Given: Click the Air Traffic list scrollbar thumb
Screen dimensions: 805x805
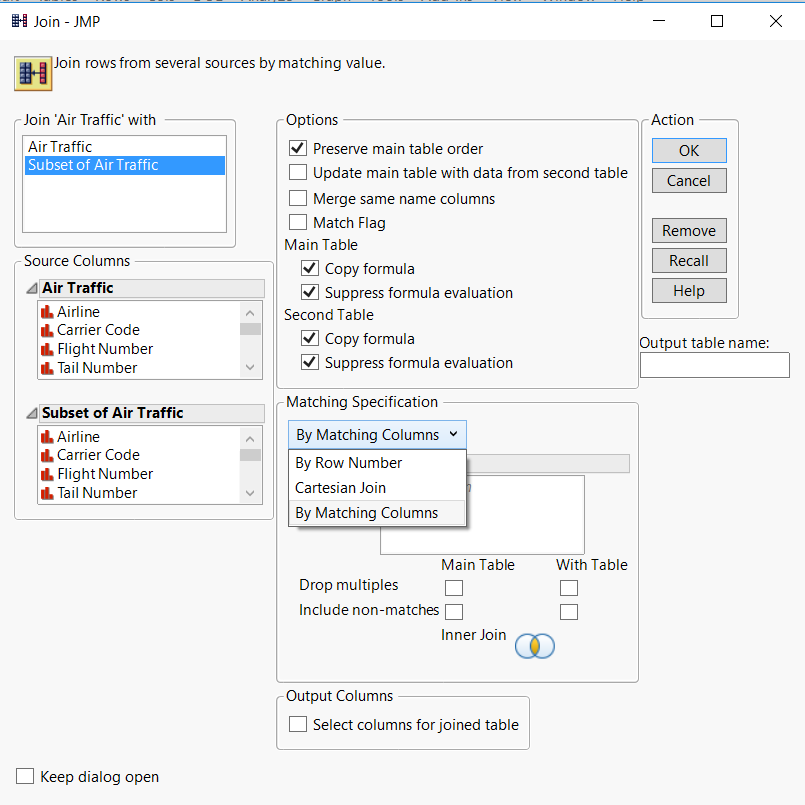Looking at the screenshot, I should click(250, 329).
